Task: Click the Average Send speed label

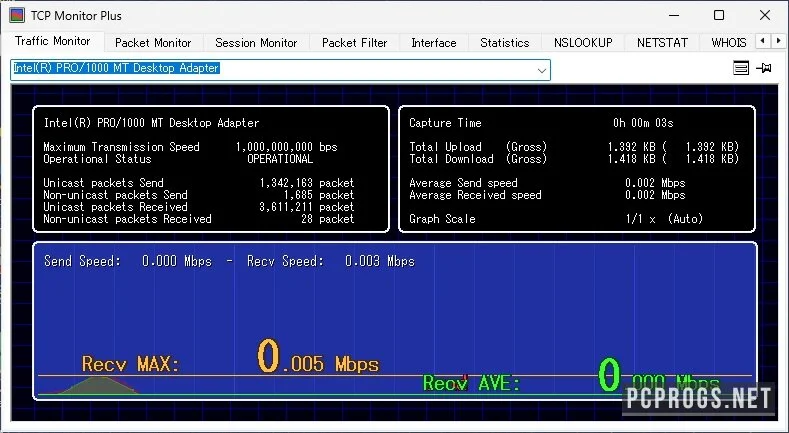Action: click(463, 183)
